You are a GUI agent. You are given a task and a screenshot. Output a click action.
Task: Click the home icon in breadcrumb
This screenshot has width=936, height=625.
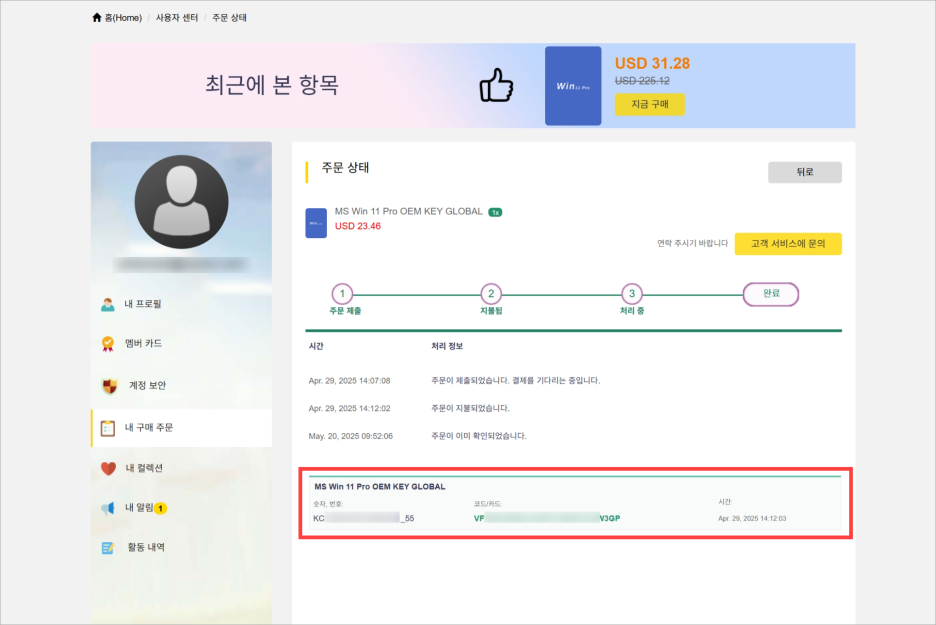97,18
